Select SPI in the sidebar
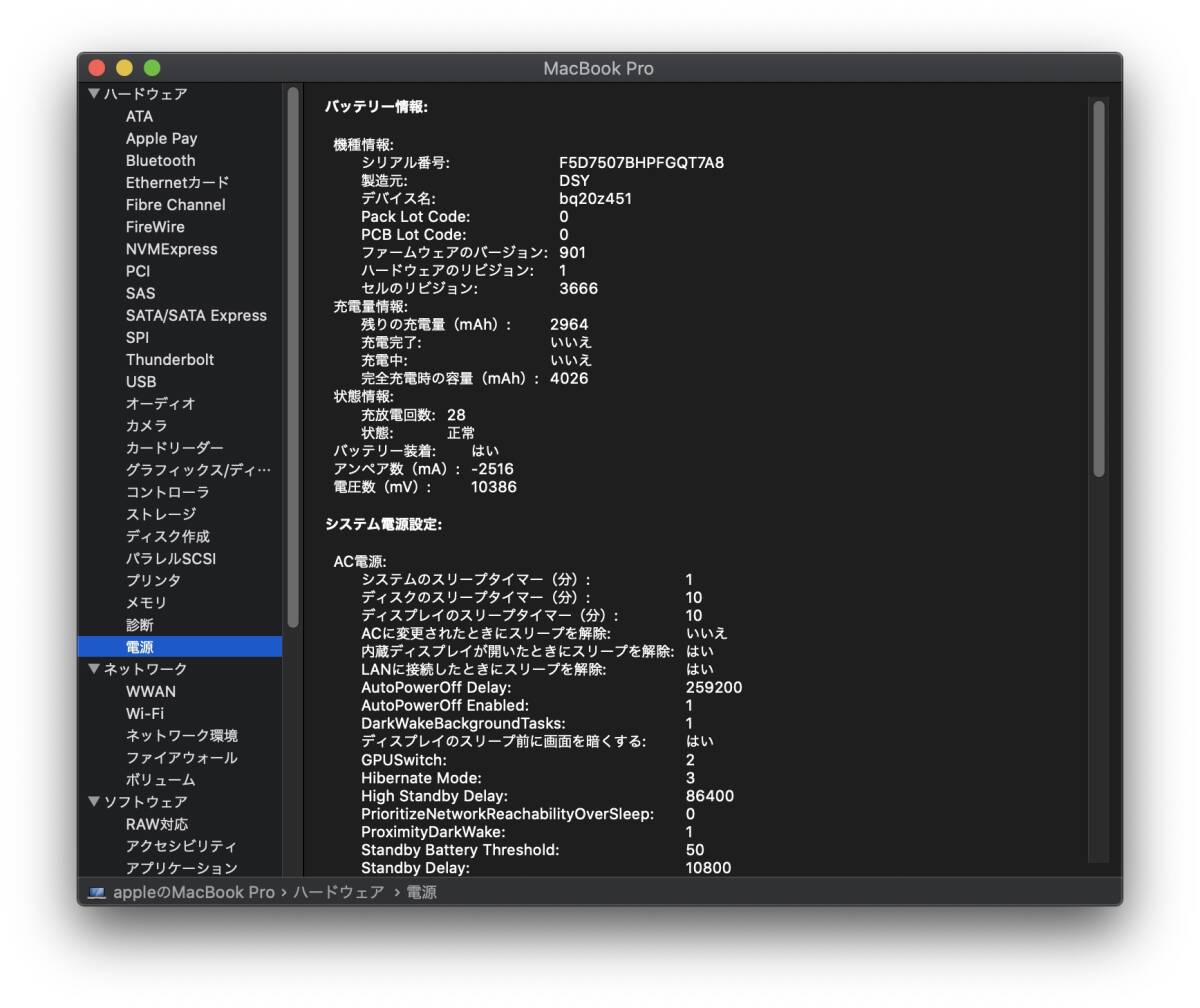This screenshot has height=1008, width=1200. click(x=137, y=337)
